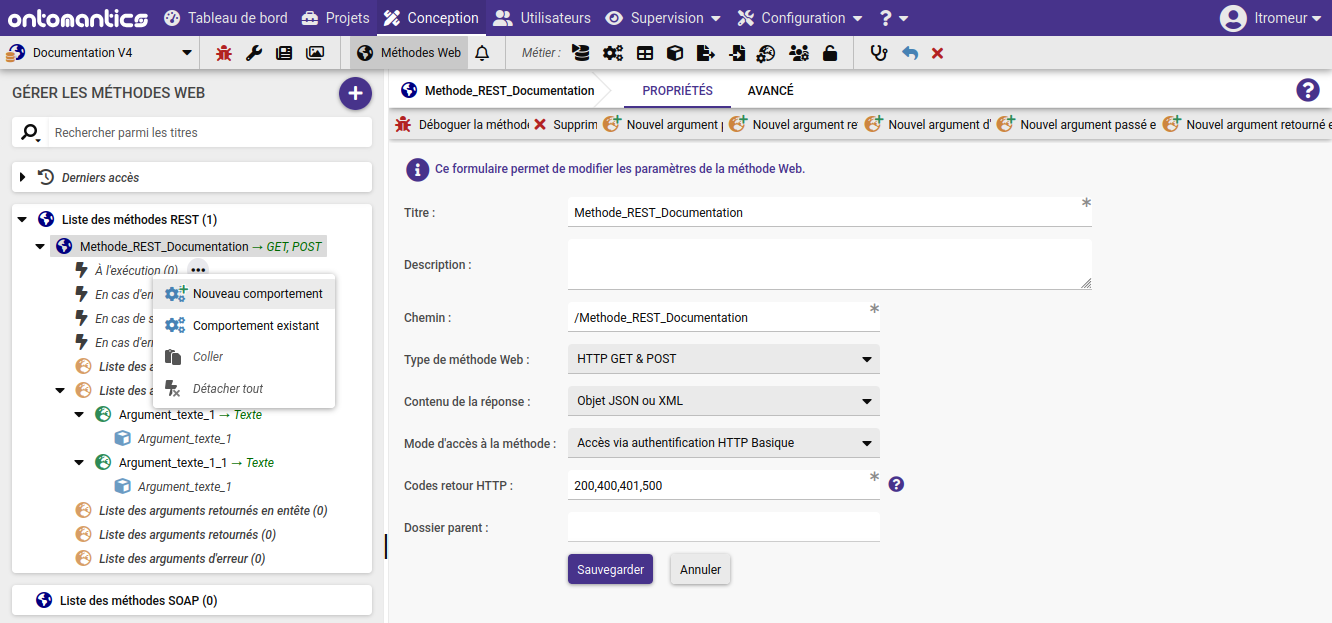1332x623 pixels.
Task: Collapse the Methode_REST_Documentation tree node
Action: [40, 247]
